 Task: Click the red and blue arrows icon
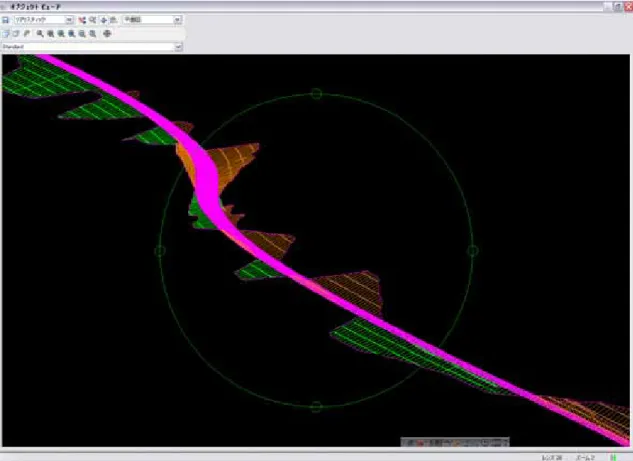(x=82, y=20)
